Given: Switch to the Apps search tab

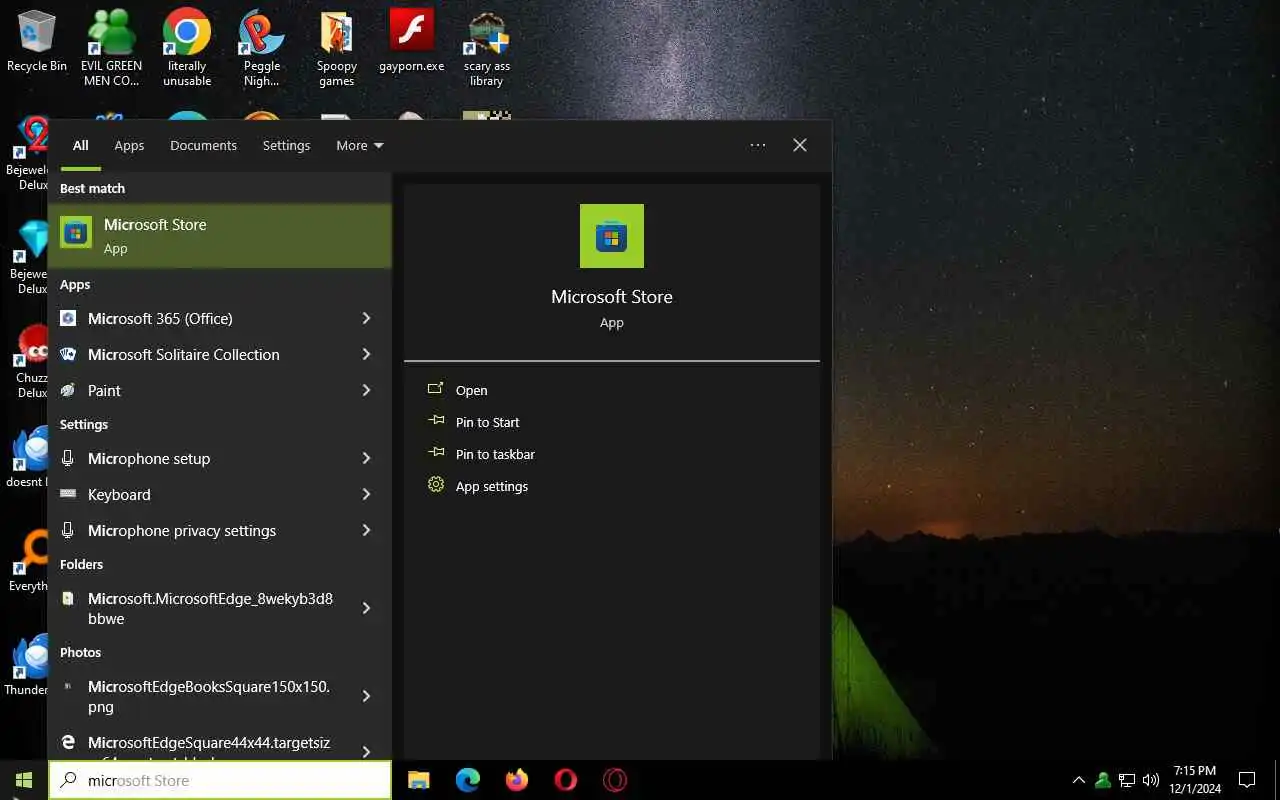Looking at the screenshot, I should [x=129, y=145].
